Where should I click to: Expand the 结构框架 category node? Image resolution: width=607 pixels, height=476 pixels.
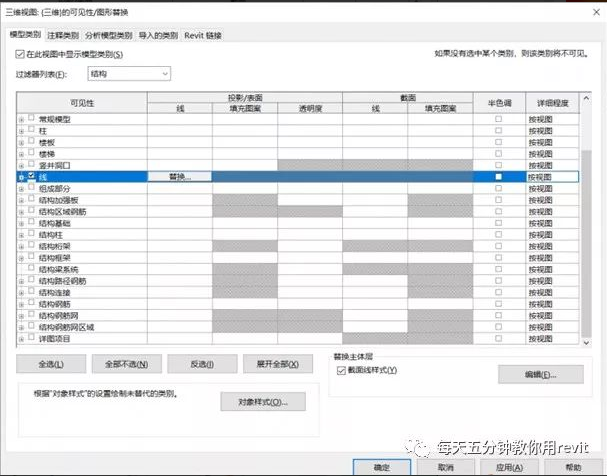[21, 259]
